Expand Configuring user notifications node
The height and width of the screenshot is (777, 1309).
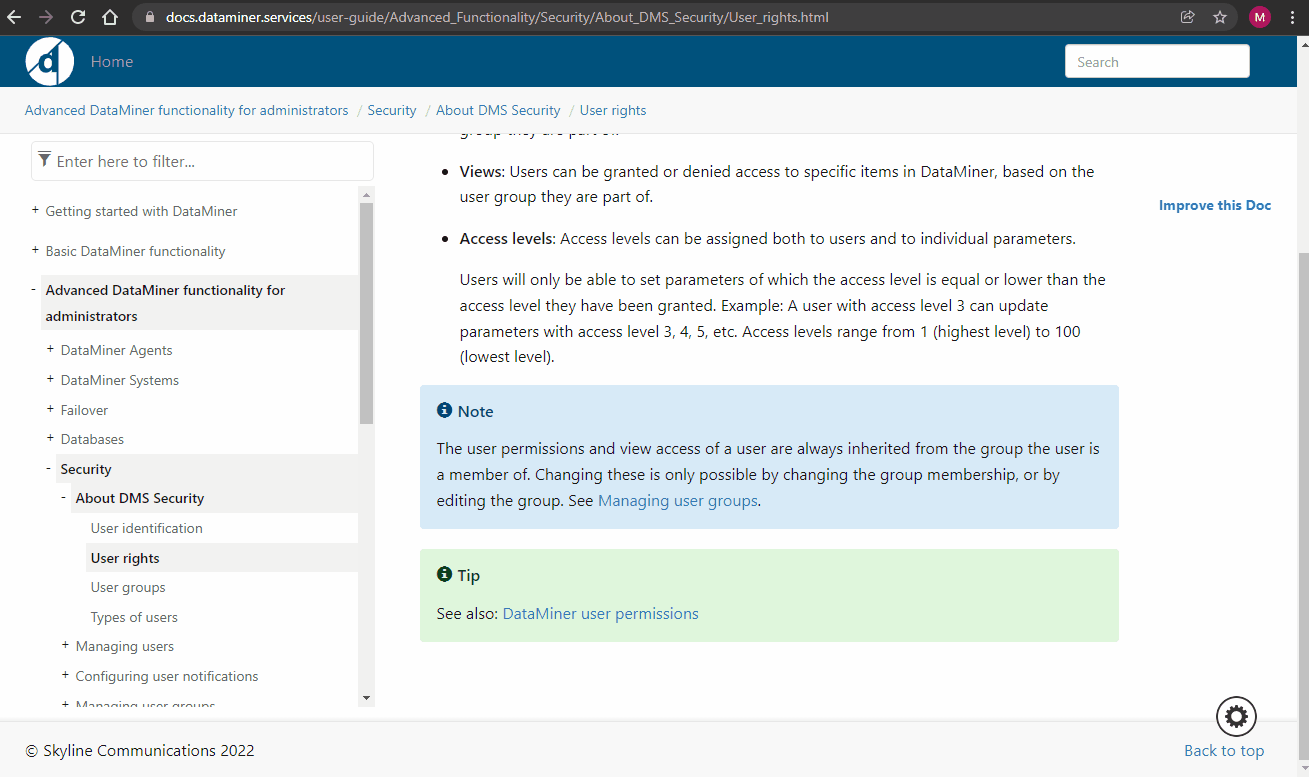pos(66,676)
